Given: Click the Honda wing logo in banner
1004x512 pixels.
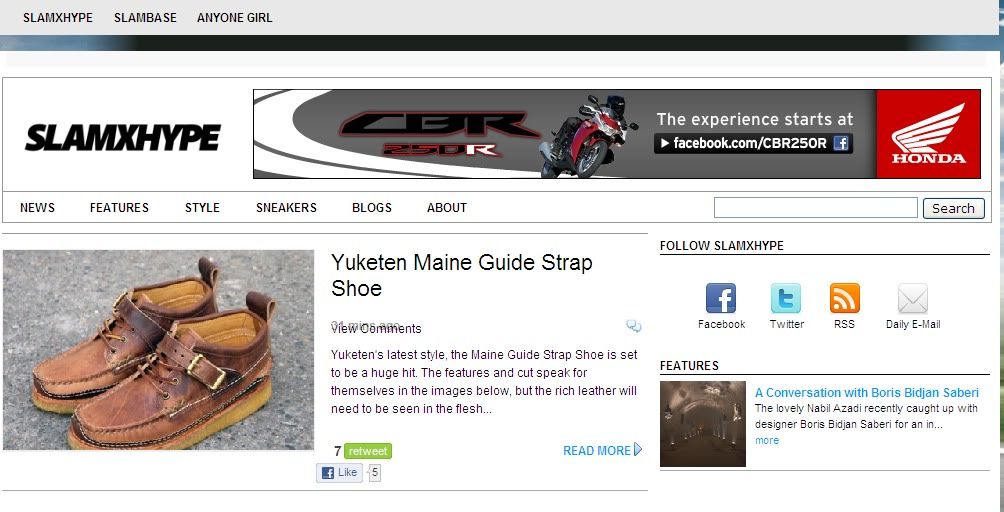Looking at the screenshot, I should 928,134.
